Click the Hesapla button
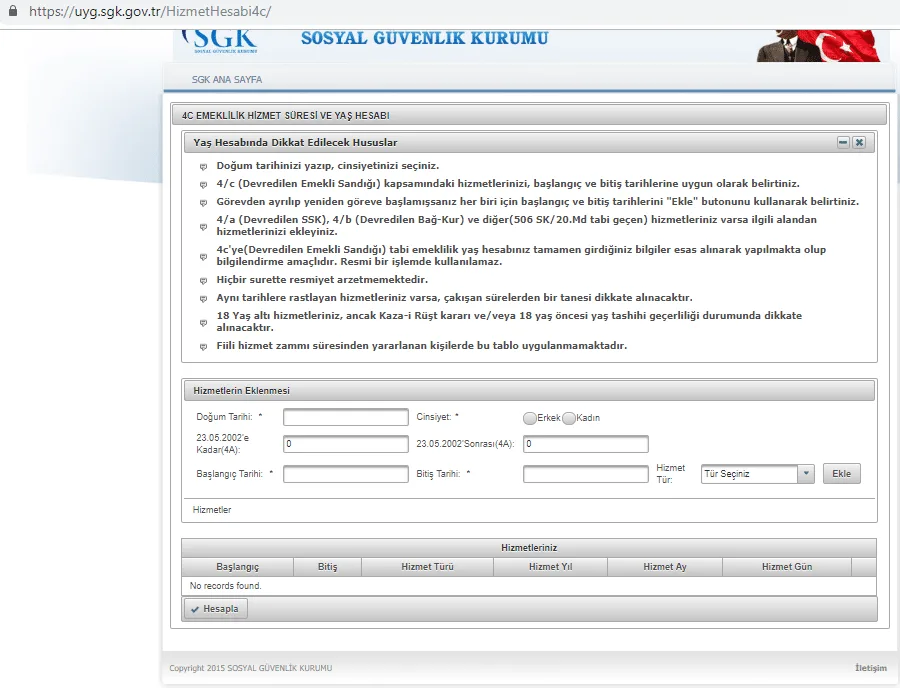Image resolution: width=900 pixels, height=688 pixels. 215,609
